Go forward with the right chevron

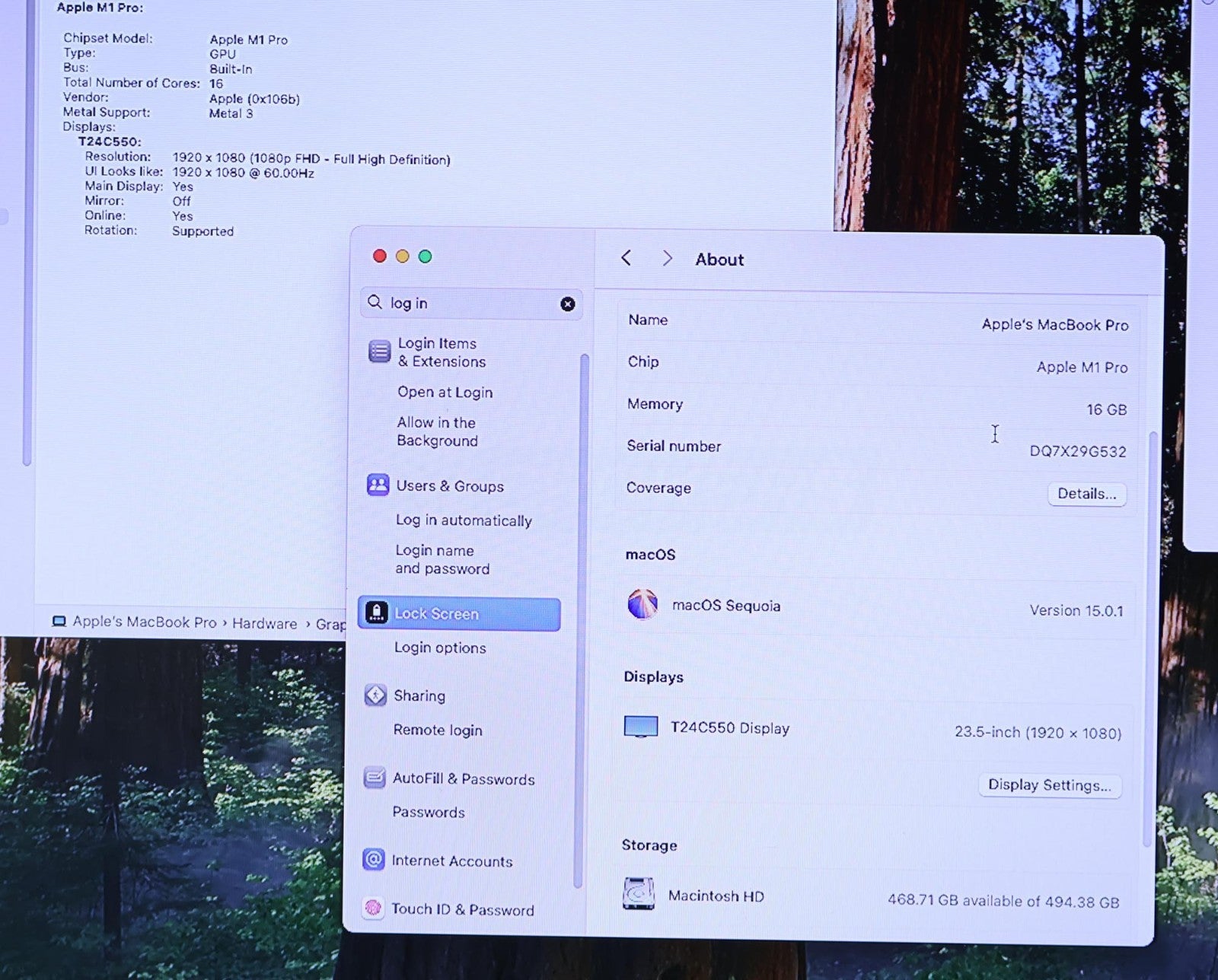point(667,259)
